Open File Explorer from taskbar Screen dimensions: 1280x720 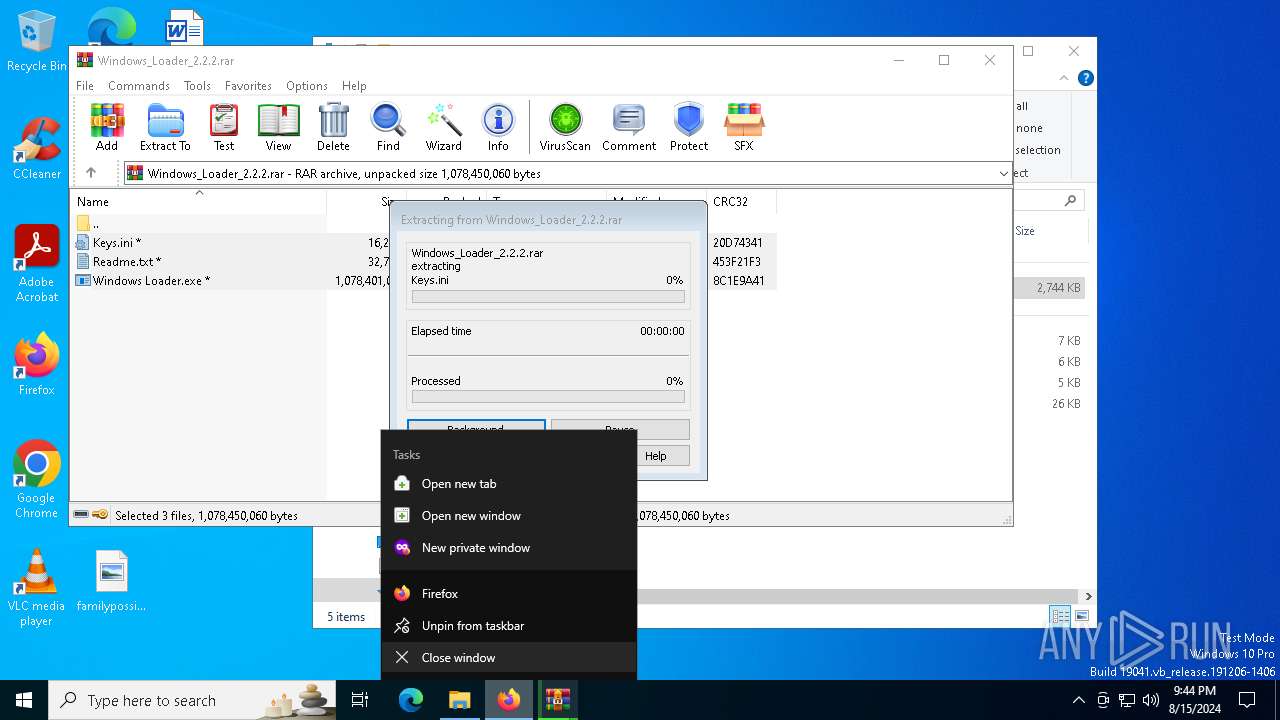pos(459,700)
